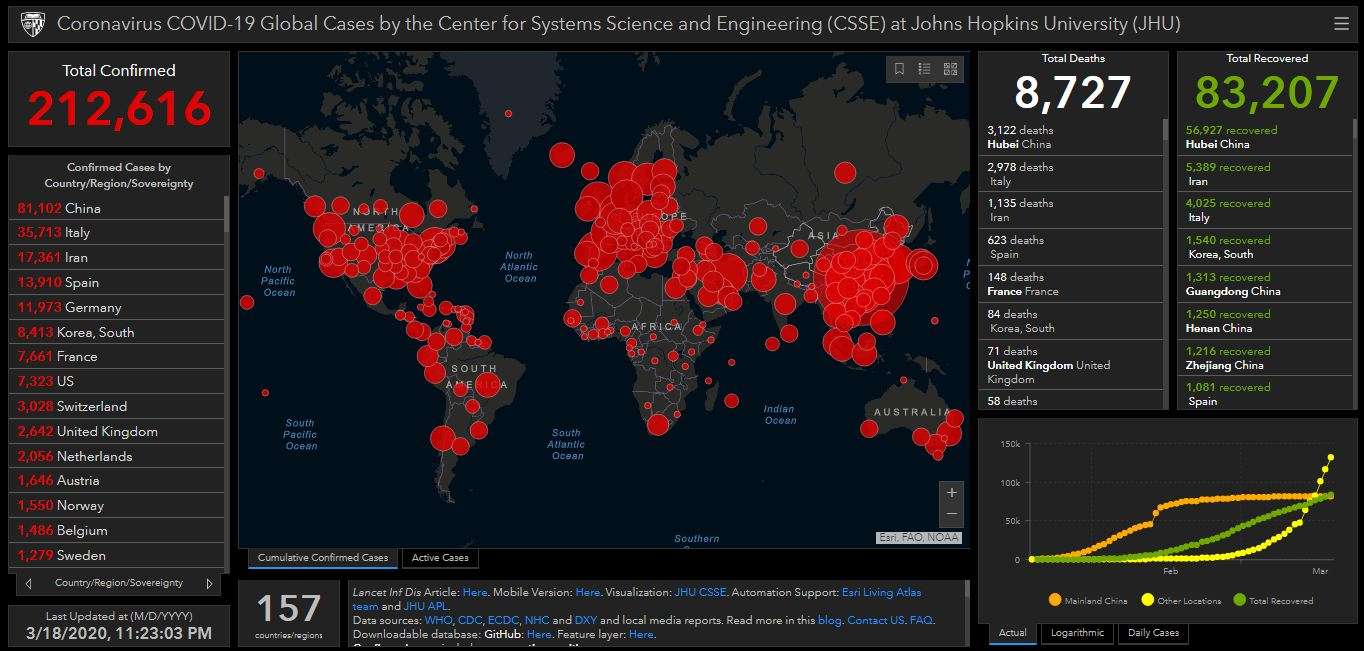Image resolution: width=1364 pixels, height=651 pixels.
Task: Zoom out of the map with minus
Action: pos(951,514)
